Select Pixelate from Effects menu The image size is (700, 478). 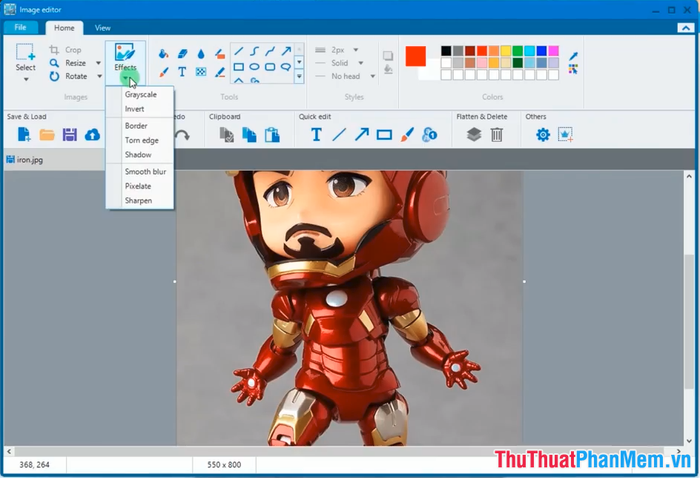[x=138, y=186]
